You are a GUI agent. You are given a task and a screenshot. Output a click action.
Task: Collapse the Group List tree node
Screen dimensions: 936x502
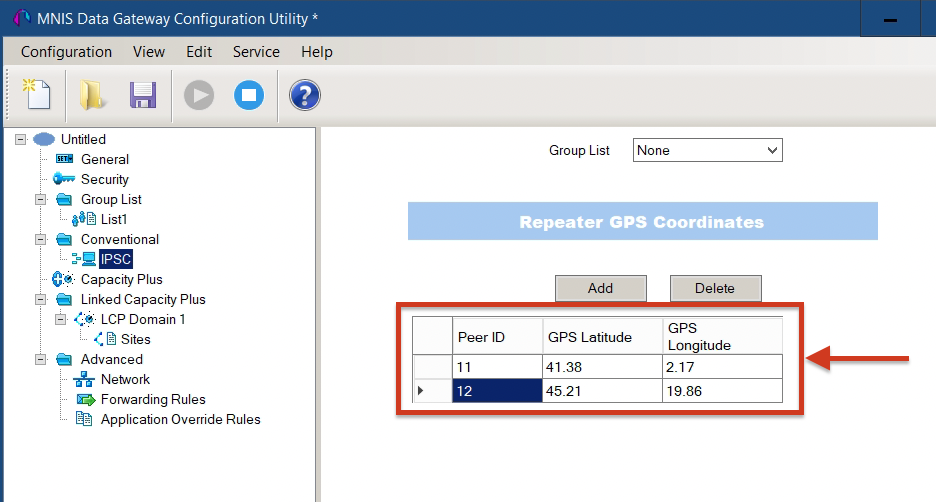(41, 199)
